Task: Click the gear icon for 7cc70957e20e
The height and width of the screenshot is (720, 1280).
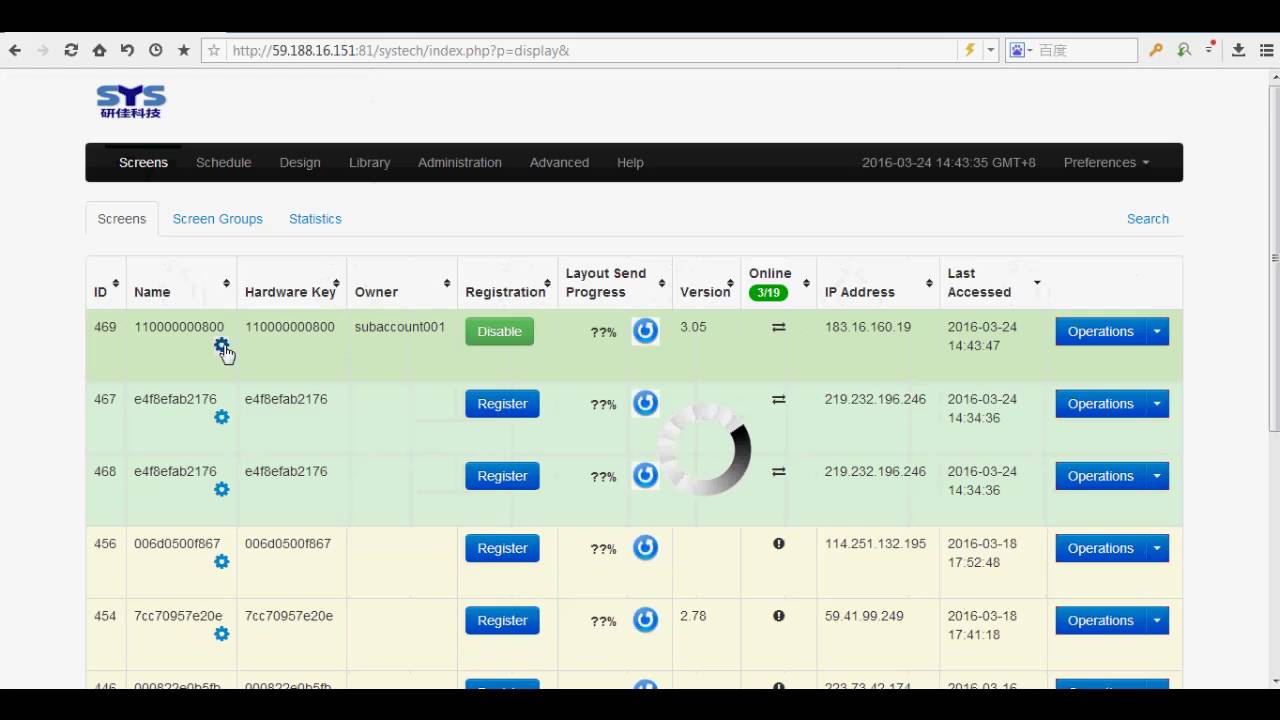Action: (221, 634)
